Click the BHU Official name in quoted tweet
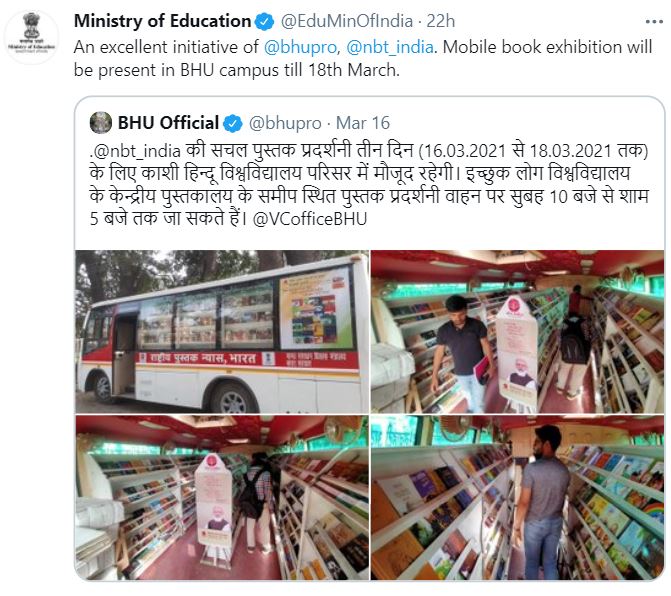 (168, 123)
